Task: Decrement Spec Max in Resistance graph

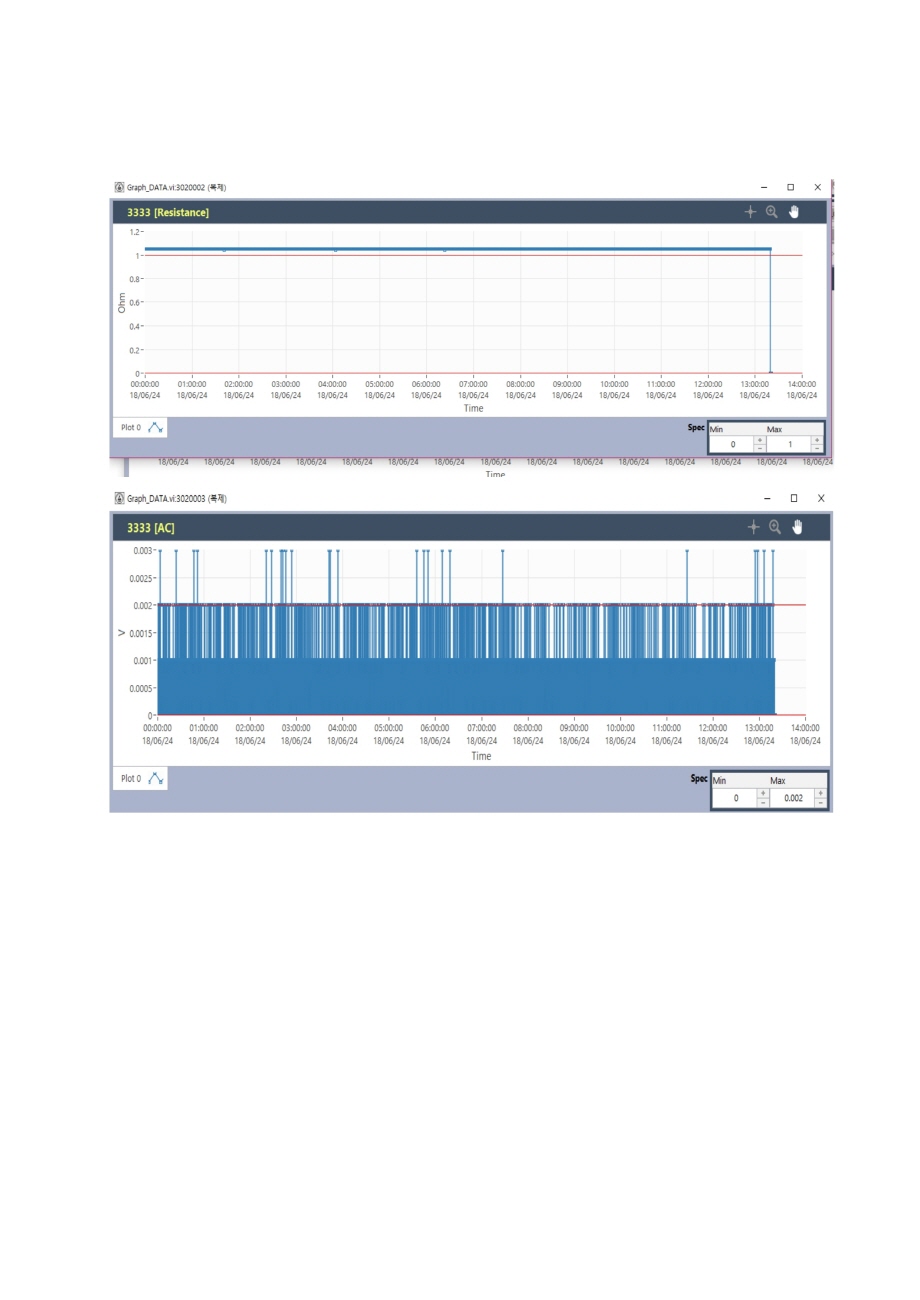Action: pos(817,448)
